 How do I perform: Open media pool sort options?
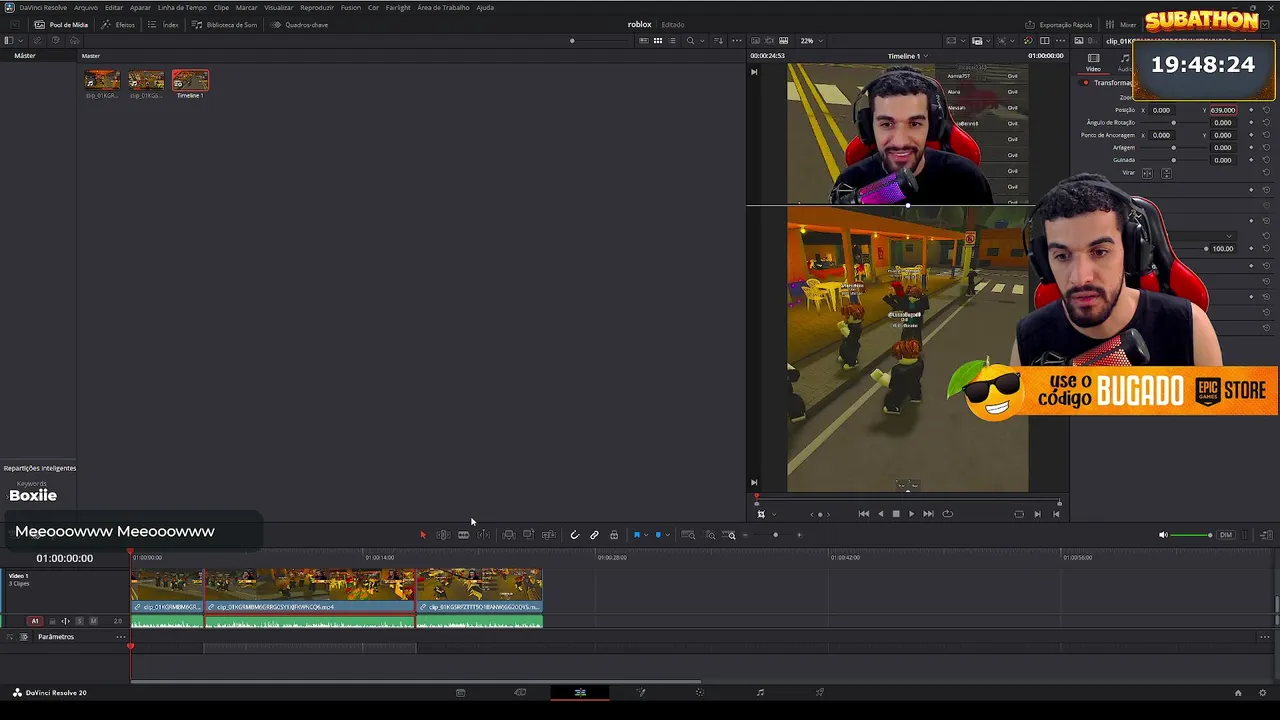719,41
